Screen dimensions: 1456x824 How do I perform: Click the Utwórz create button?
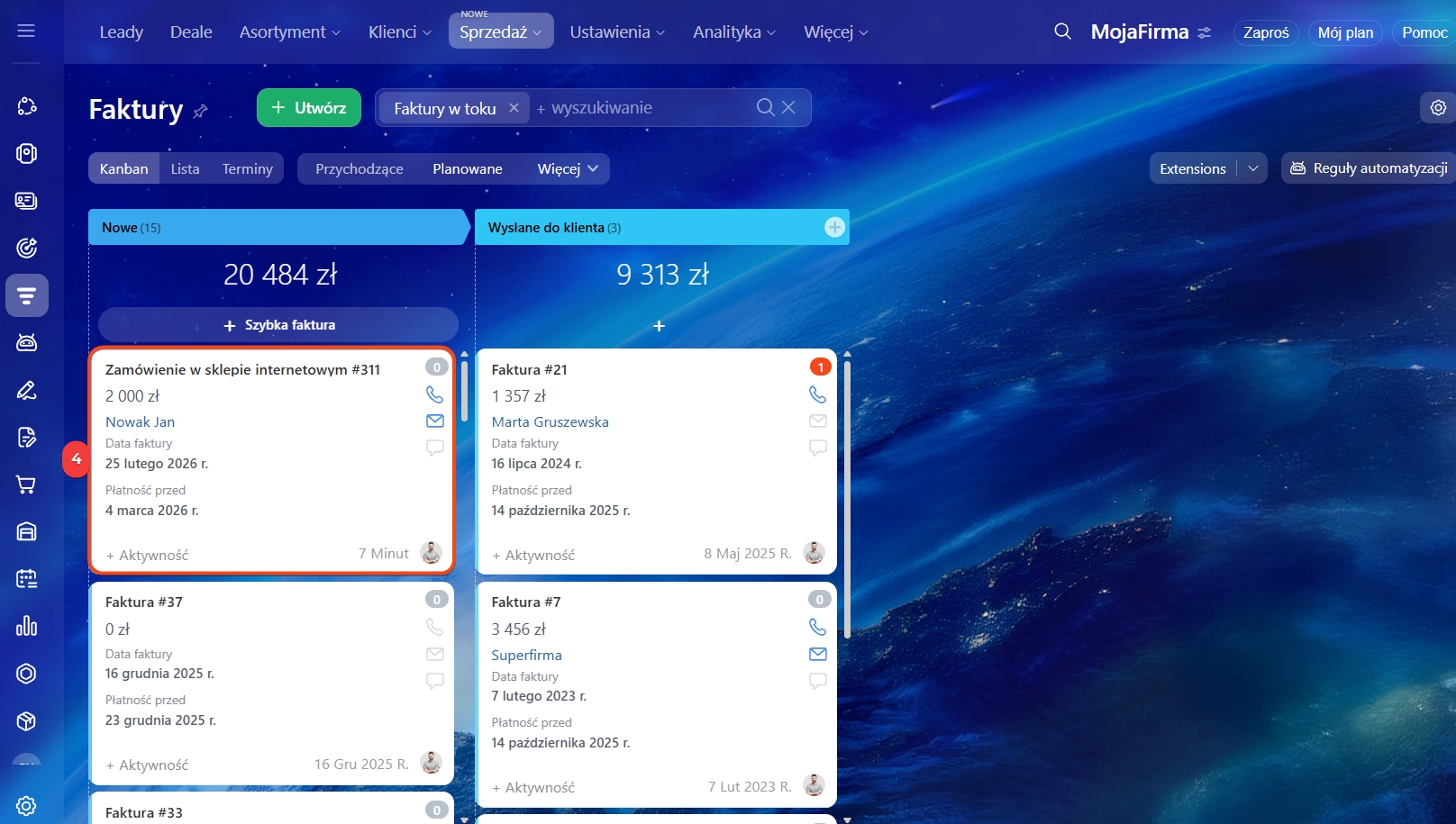(x=309, y=107)
